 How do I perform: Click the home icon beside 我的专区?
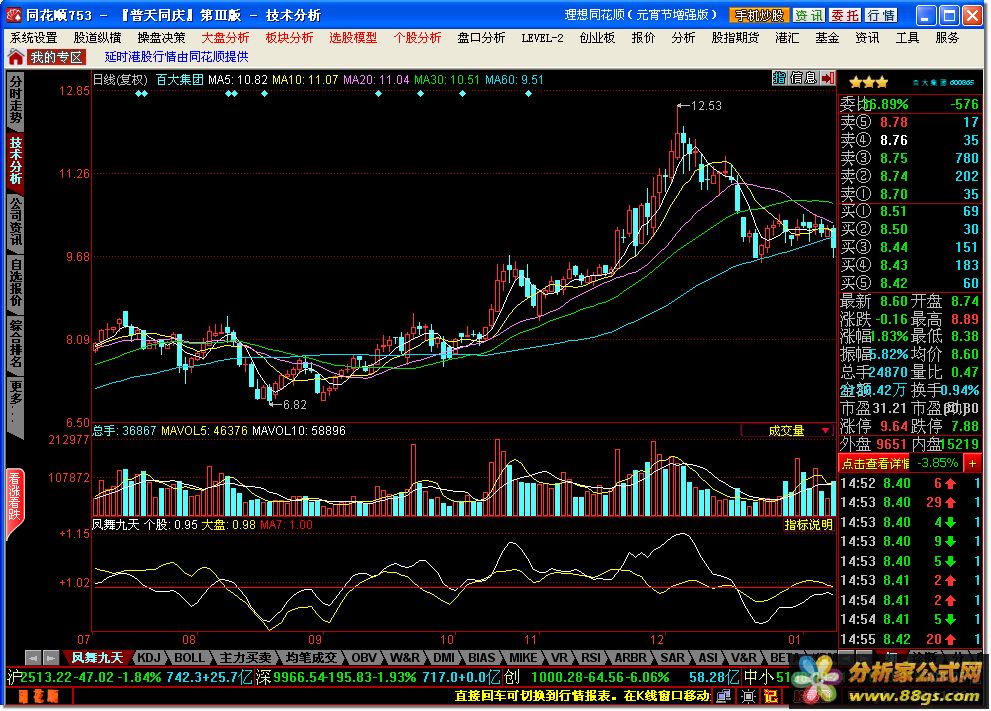(x=15, y=58)
